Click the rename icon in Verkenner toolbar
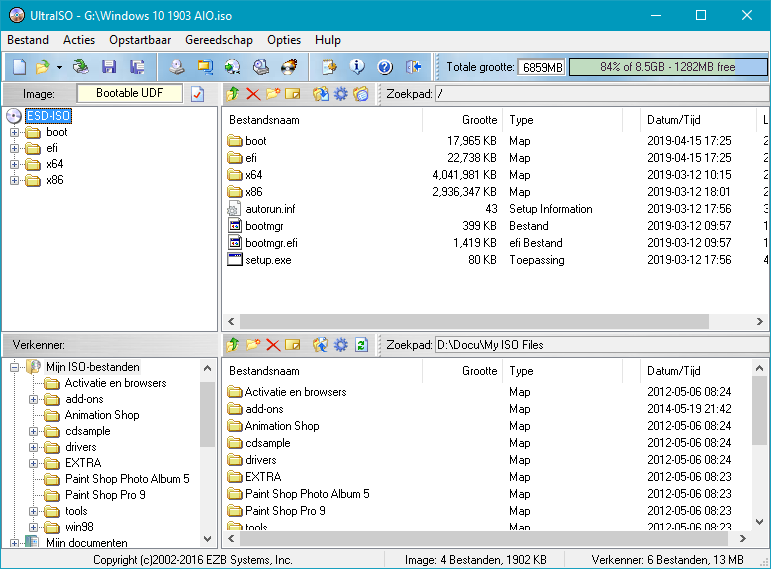This screenshot has width=771, height=569. tap(293, 345)
